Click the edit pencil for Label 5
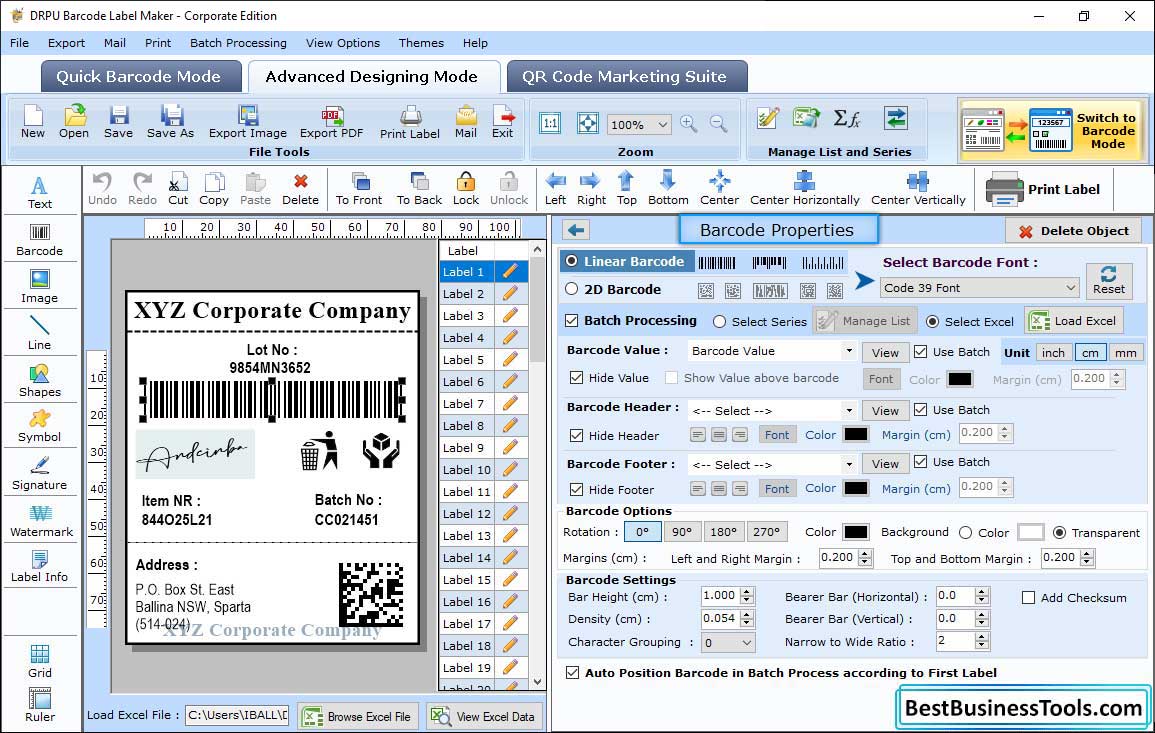The height and width of the screenshot is (733, 1155). (510, 360)
